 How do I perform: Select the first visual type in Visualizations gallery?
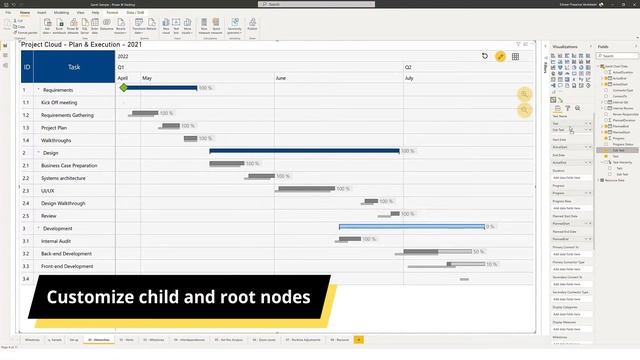tap(553, 56)
